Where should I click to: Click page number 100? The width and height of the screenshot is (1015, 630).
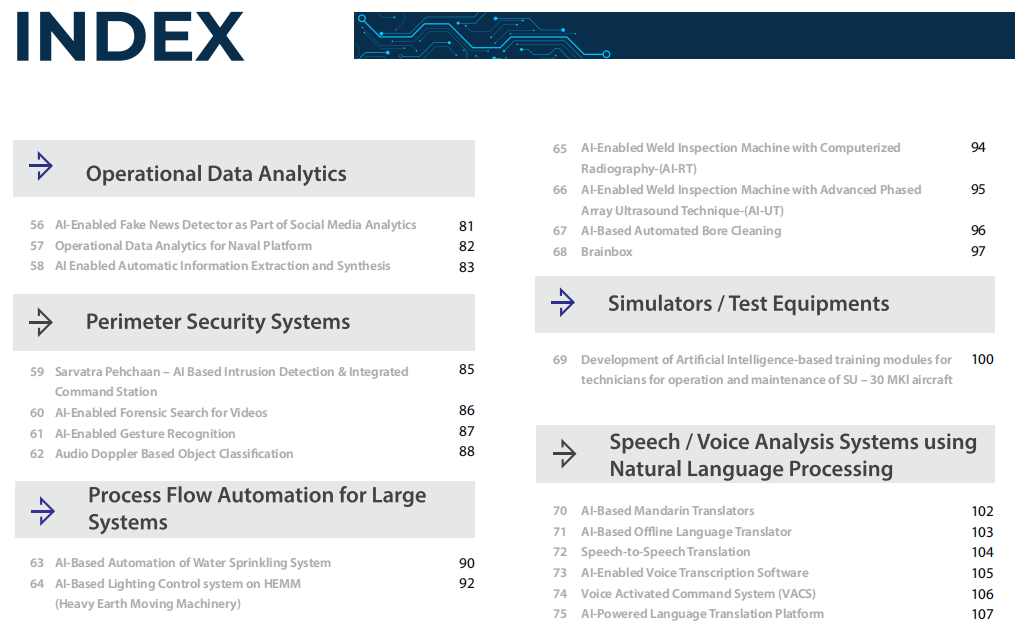tap(983, 359)
